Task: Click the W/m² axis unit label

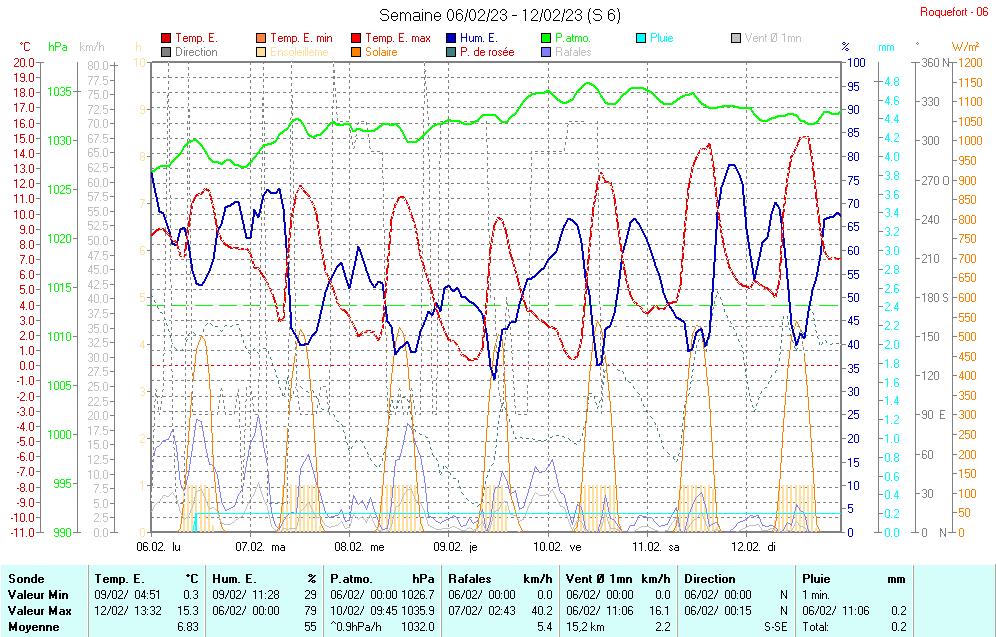Action: click(966, 47)
